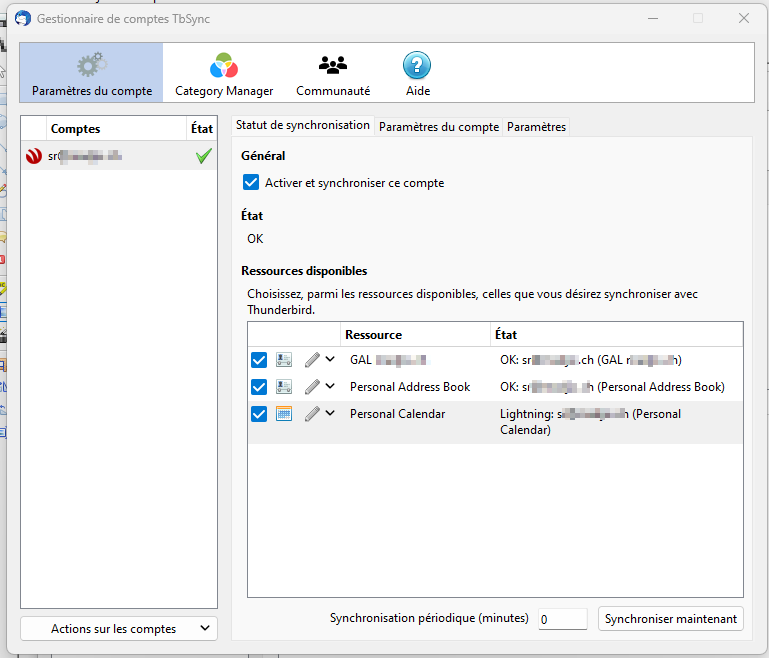Uncheck the GAL resource checkbox

point(259,360)
